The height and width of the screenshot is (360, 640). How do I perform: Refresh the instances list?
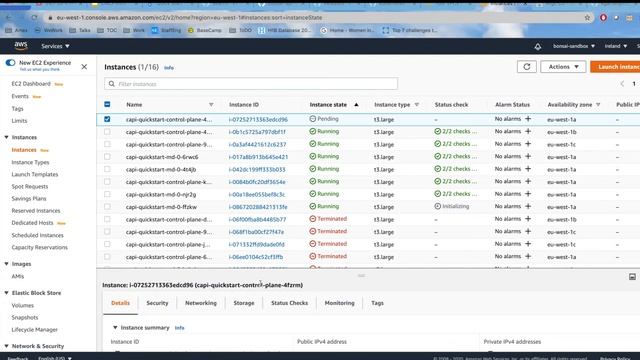click(527, 67)
